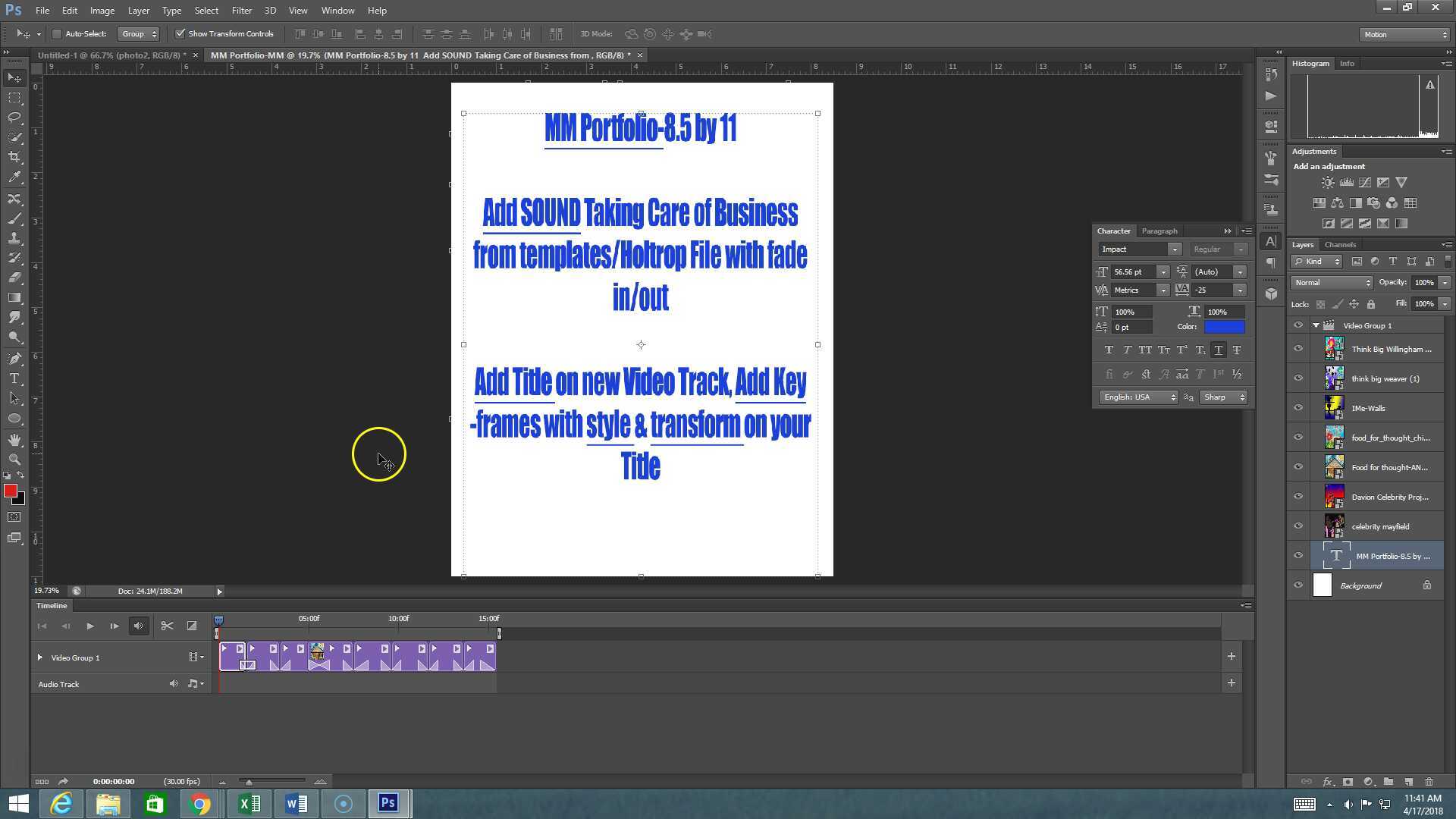
Task: Click the Underline text style icon
Action: coord(1218,350)
